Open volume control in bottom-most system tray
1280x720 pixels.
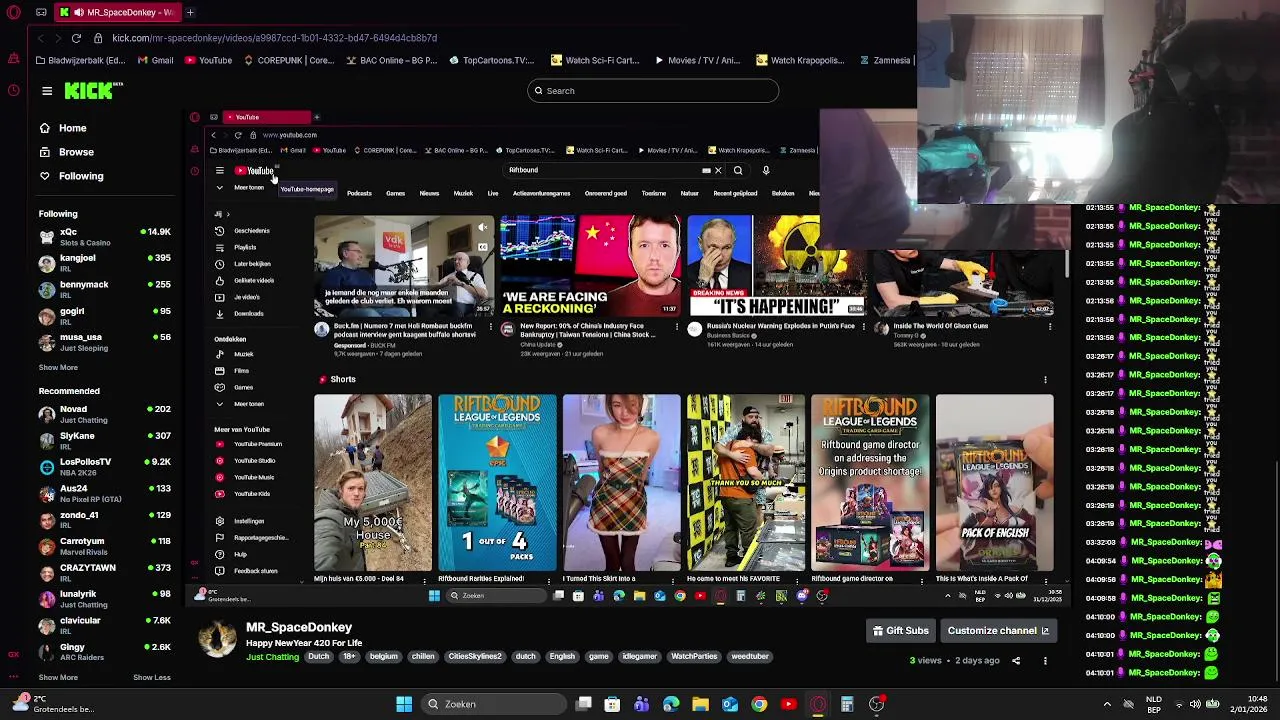point(1195,704)
